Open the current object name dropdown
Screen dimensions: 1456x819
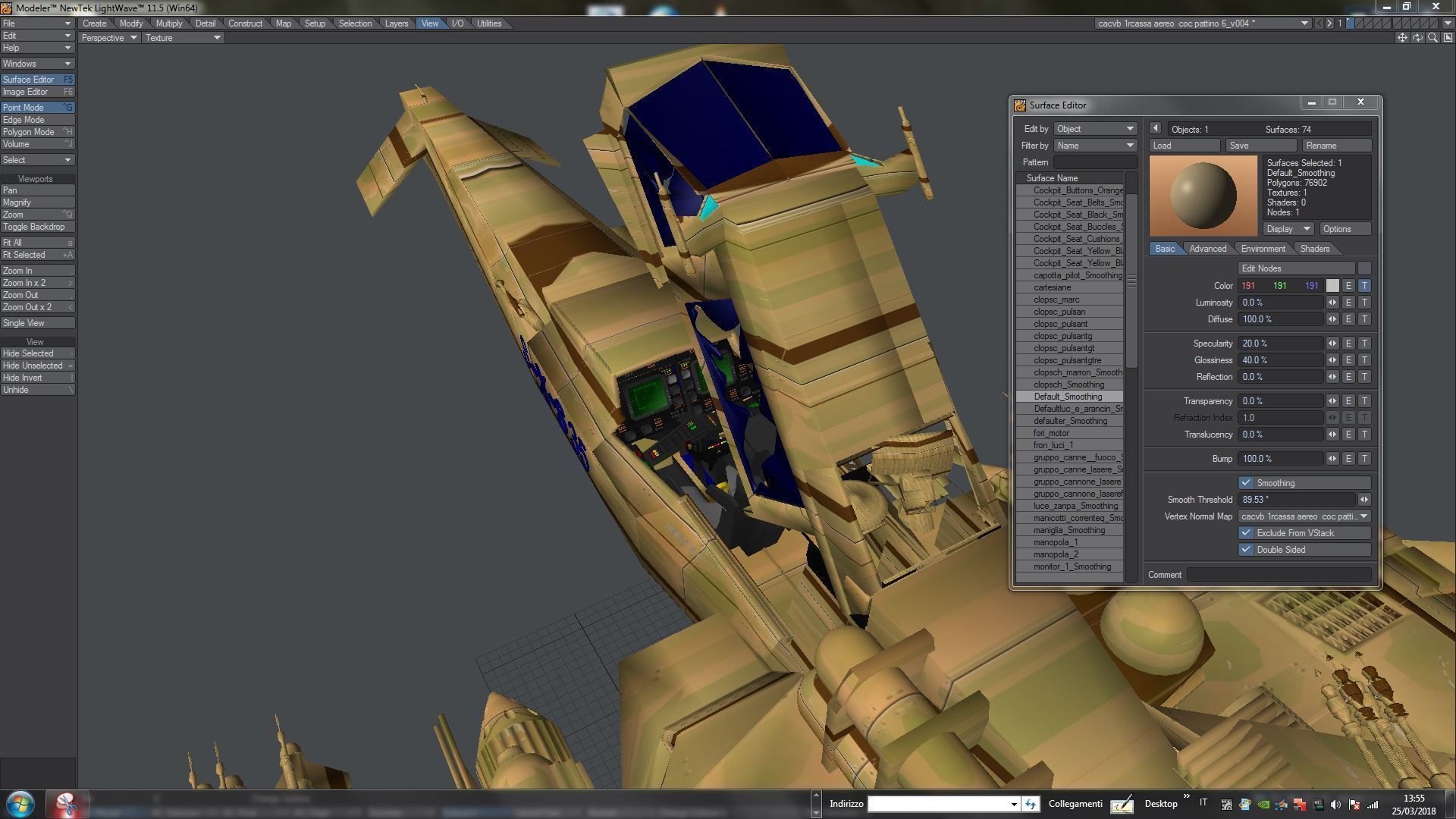1203,24
